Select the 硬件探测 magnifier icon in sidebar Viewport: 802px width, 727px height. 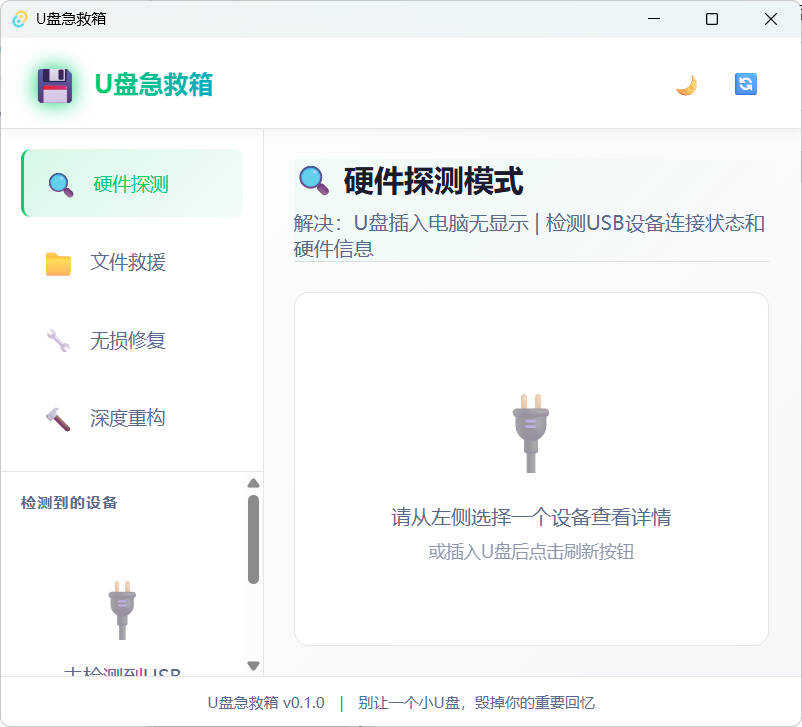pos(60,183)
